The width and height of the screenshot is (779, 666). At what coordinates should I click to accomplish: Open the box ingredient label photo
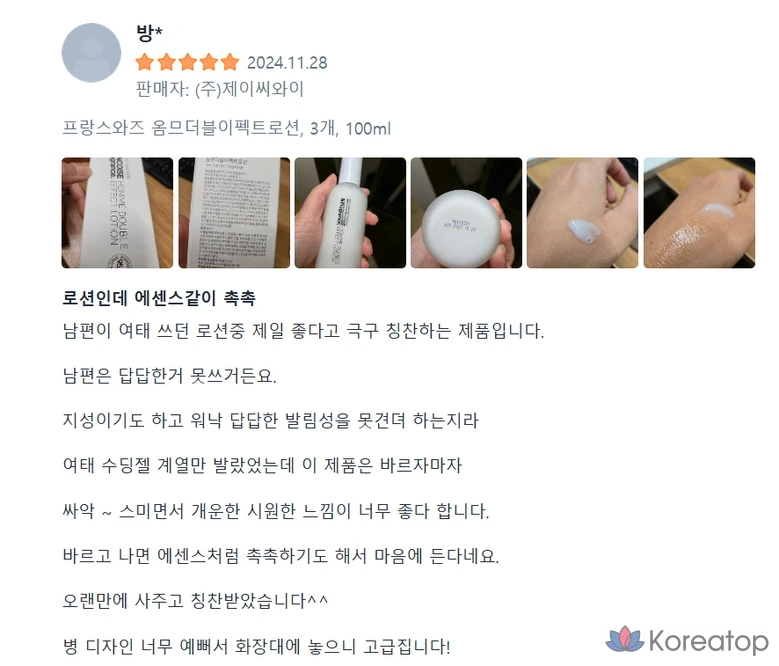234,213
